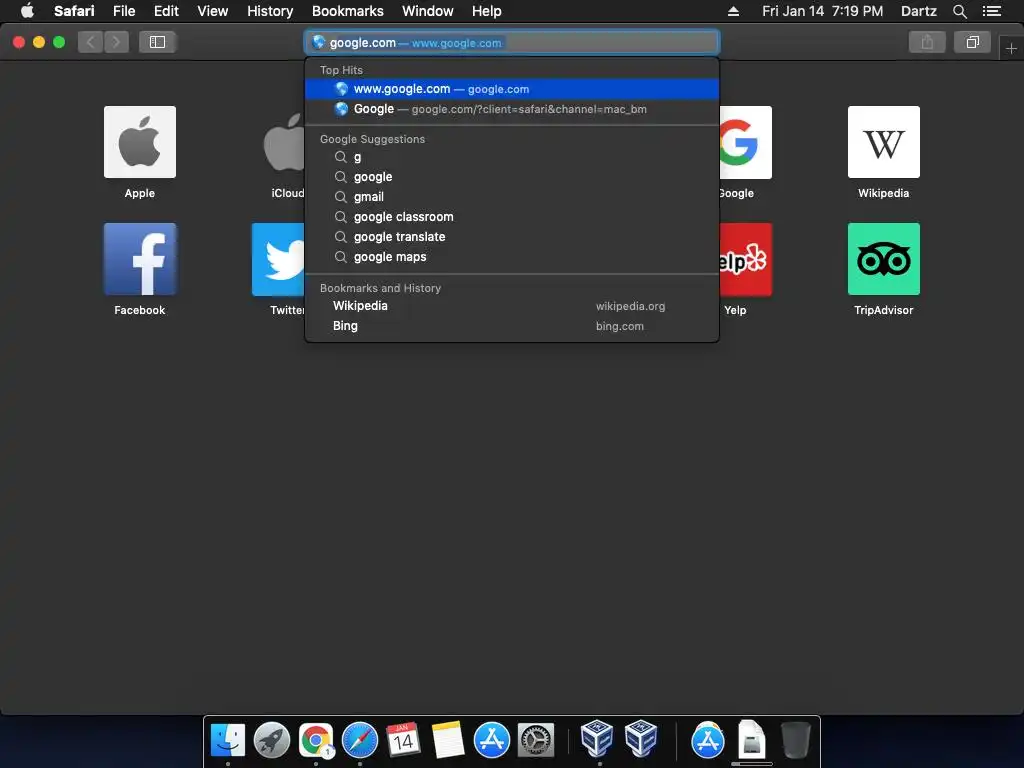Show all tabs overview button
Image resolution: width=1024 pixels, height=768 pixels.
click(x=972, y=42)
